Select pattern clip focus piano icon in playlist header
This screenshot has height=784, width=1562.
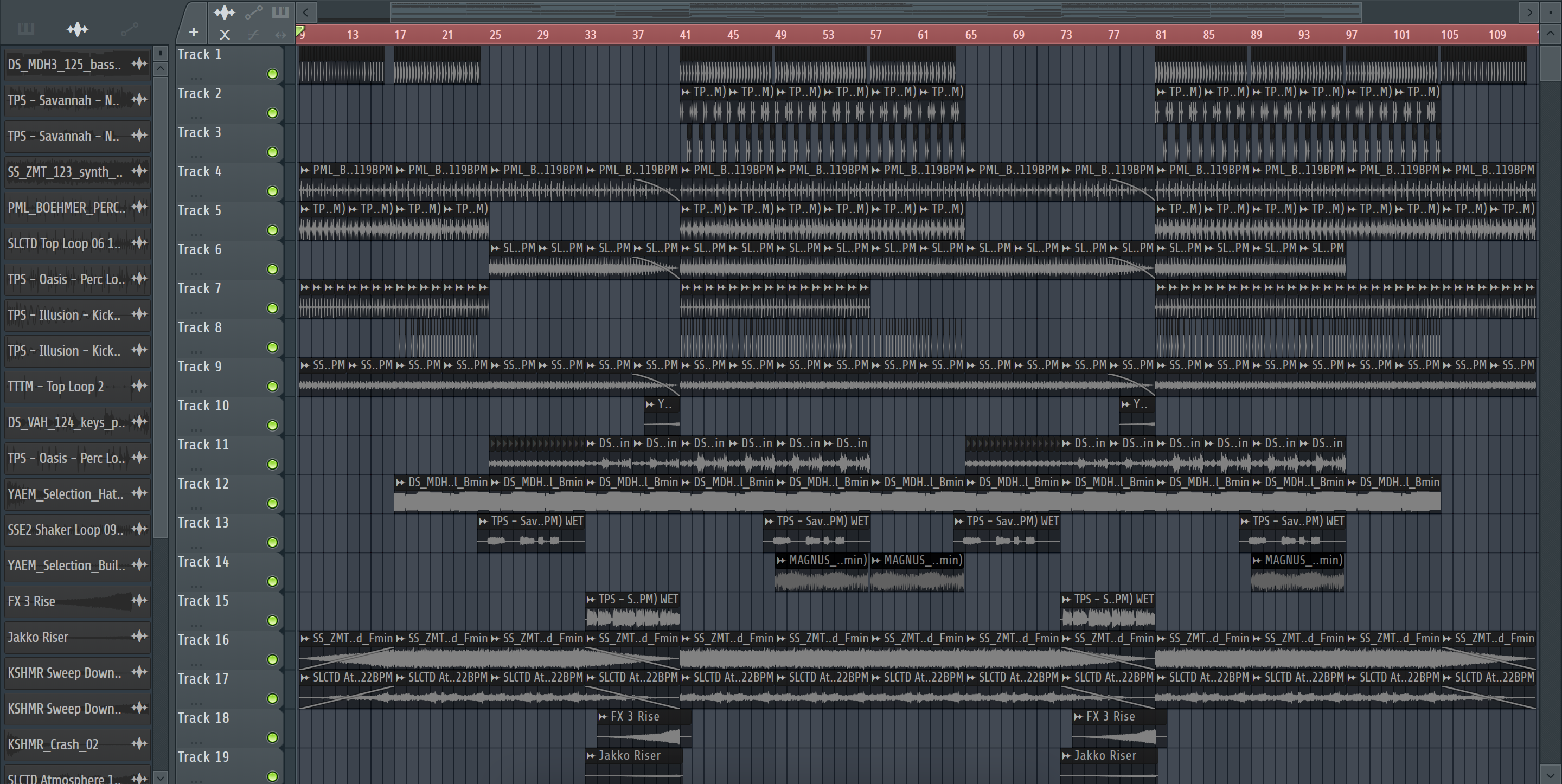pos(279,12)
